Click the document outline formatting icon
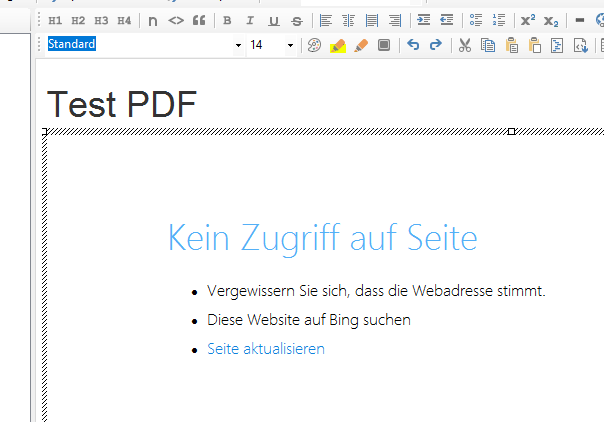604x422 pixels. tap(557, 45)
